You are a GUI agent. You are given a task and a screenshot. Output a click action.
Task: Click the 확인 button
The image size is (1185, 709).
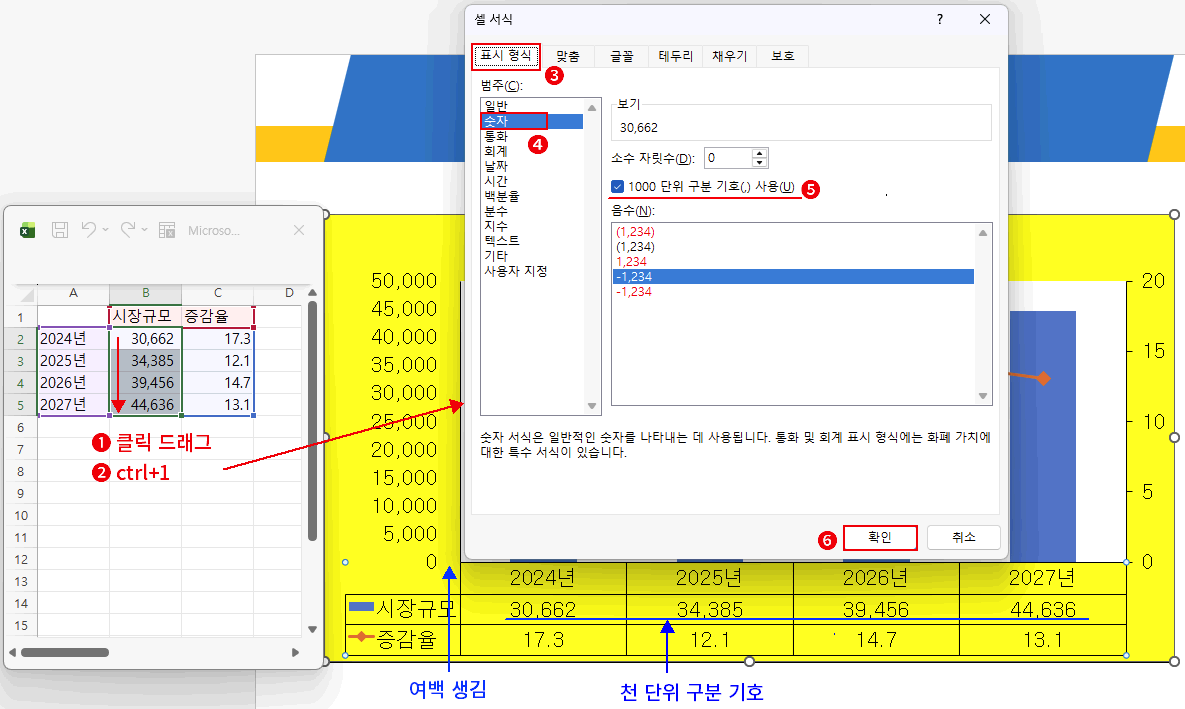coord(880,537)
